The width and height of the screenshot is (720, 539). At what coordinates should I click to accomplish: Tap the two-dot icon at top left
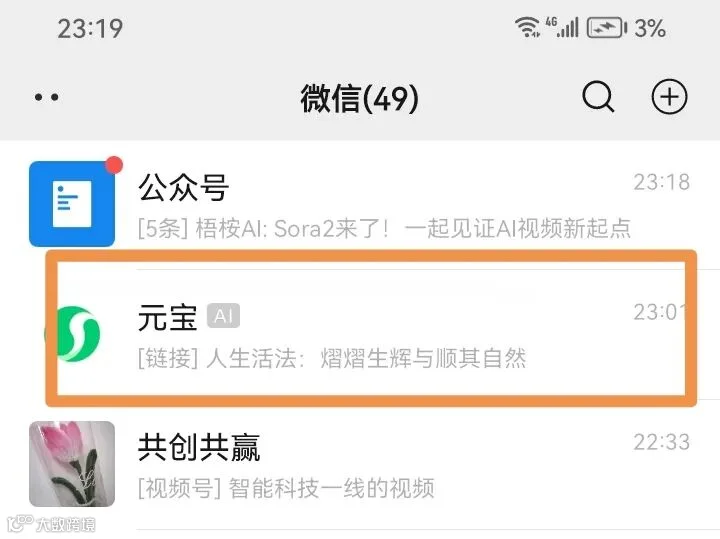[x=46, y=97]
